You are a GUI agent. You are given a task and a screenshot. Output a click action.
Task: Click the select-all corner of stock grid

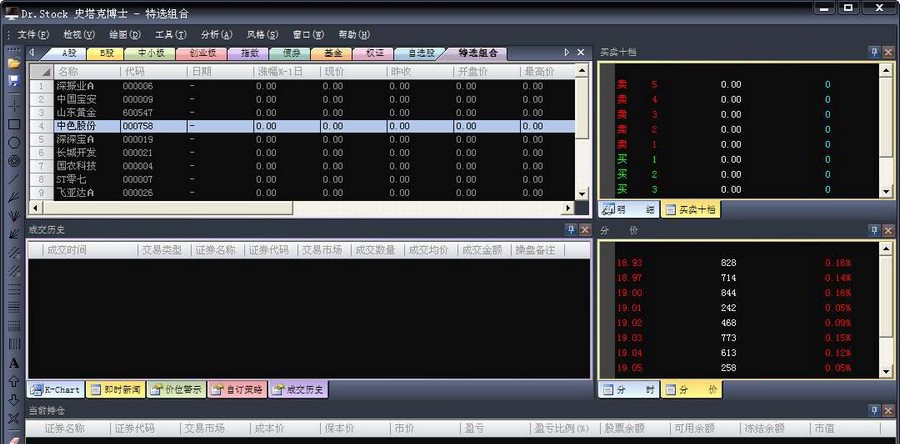click(x=41, y=72)
